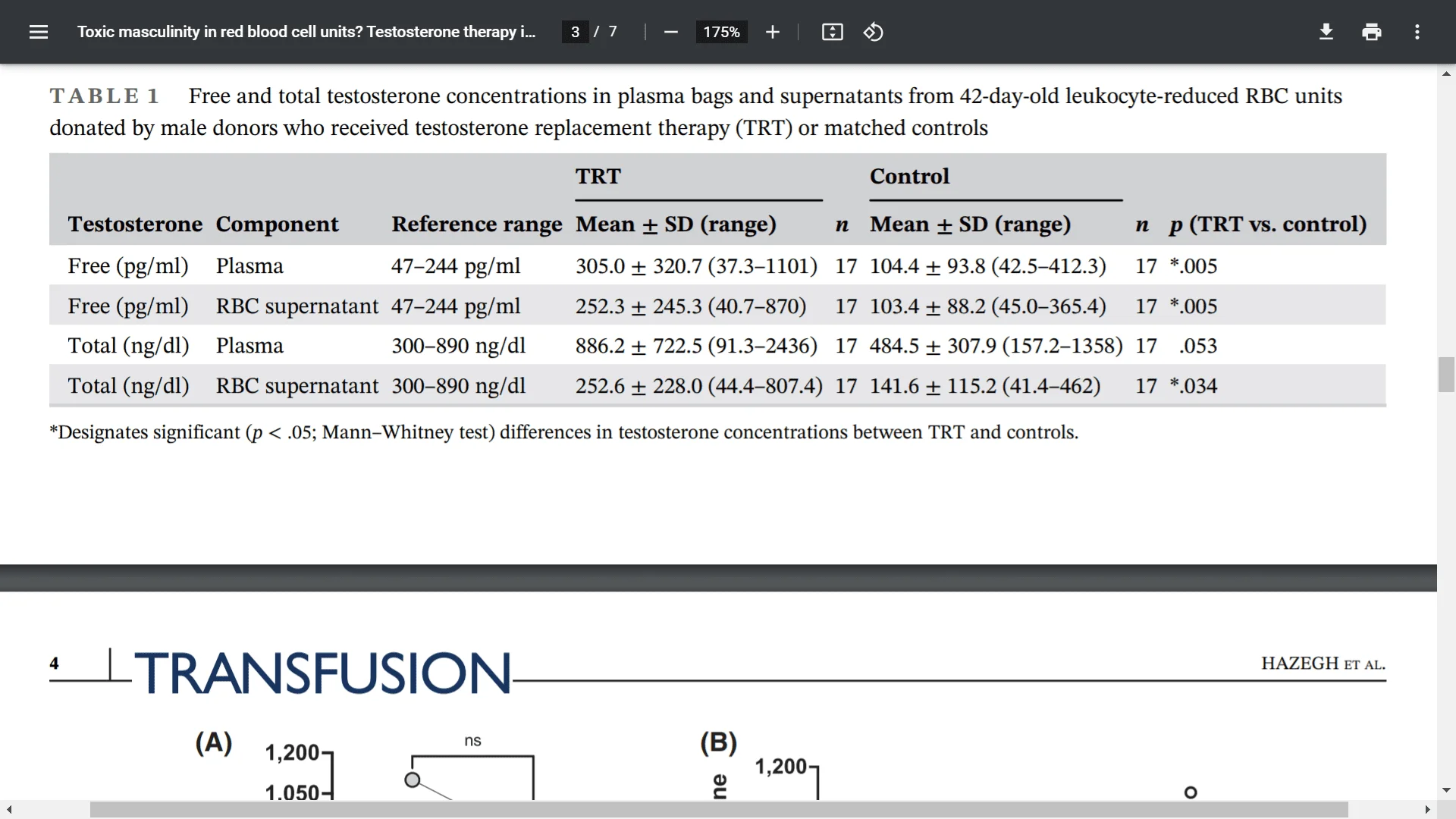Click the zoom in plus button
The image size is (1456, 819).
(772, 32)
